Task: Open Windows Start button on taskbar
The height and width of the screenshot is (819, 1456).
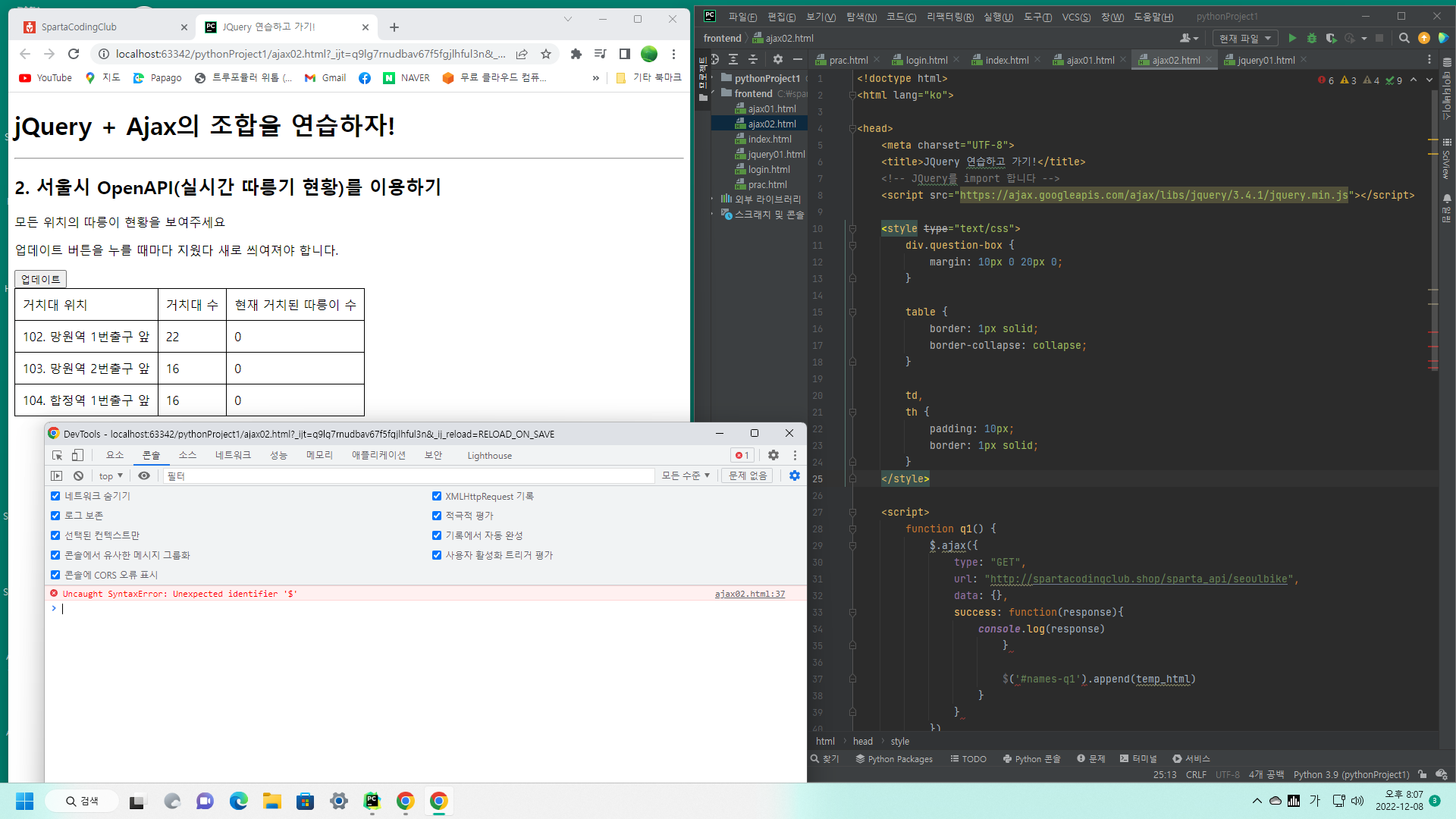Action: [x=25, y=801]
